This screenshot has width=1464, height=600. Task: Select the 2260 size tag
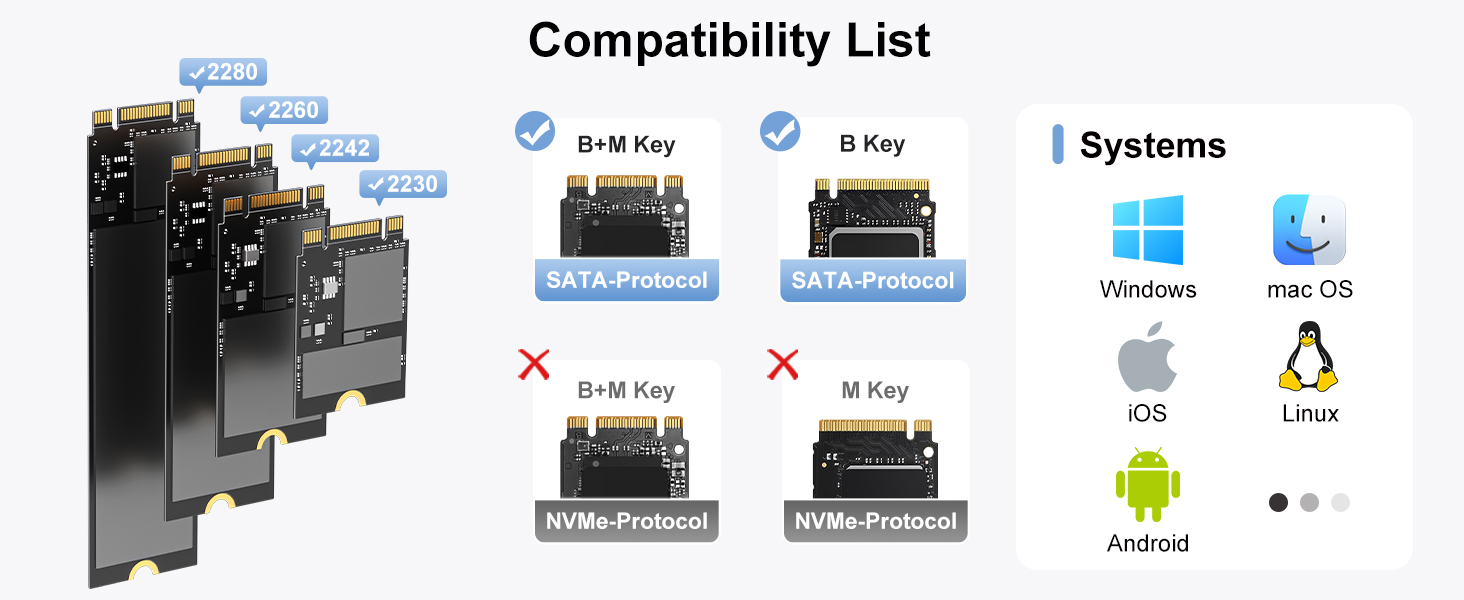coord(285,110)
